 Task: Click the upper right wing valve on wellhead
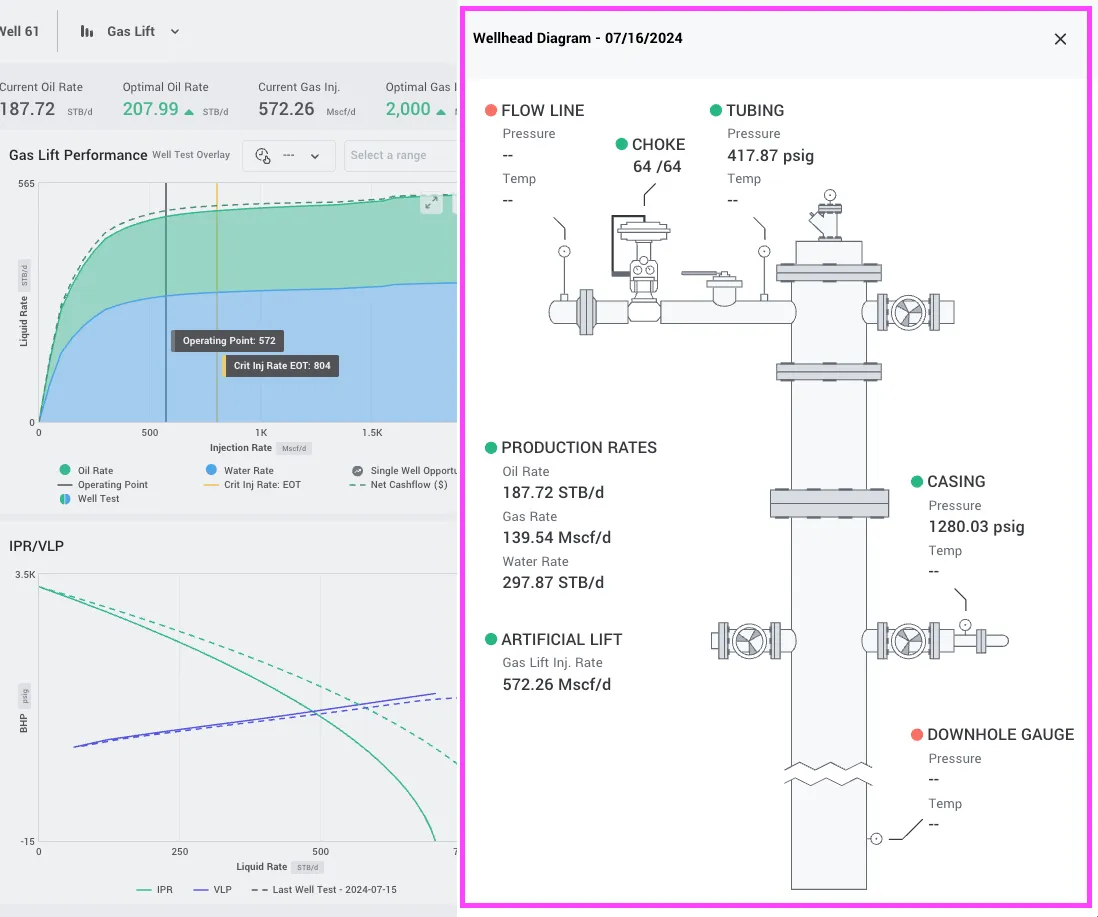pos(908,312)
